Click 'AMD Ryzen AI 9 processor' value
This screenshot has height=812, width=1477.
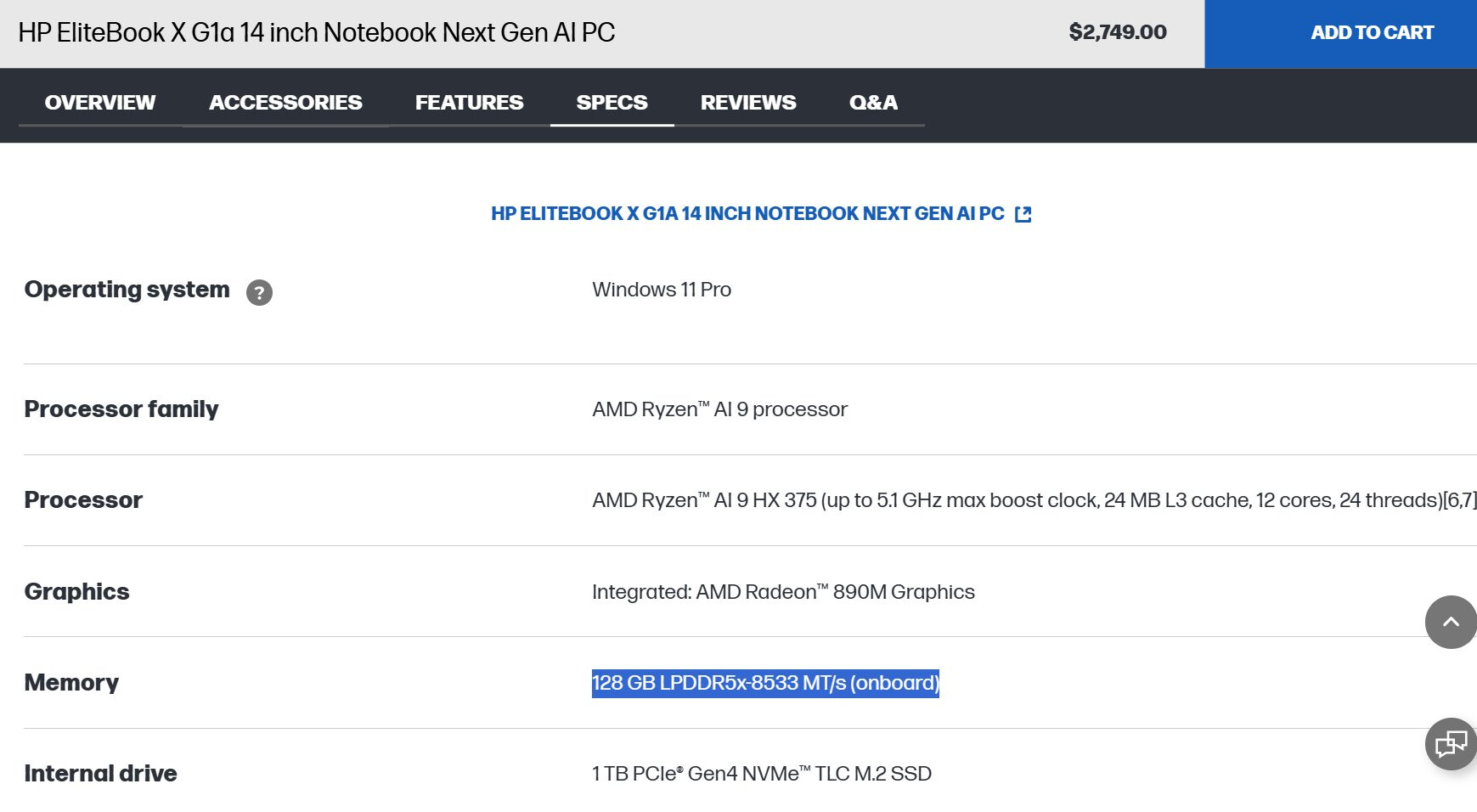719,409
